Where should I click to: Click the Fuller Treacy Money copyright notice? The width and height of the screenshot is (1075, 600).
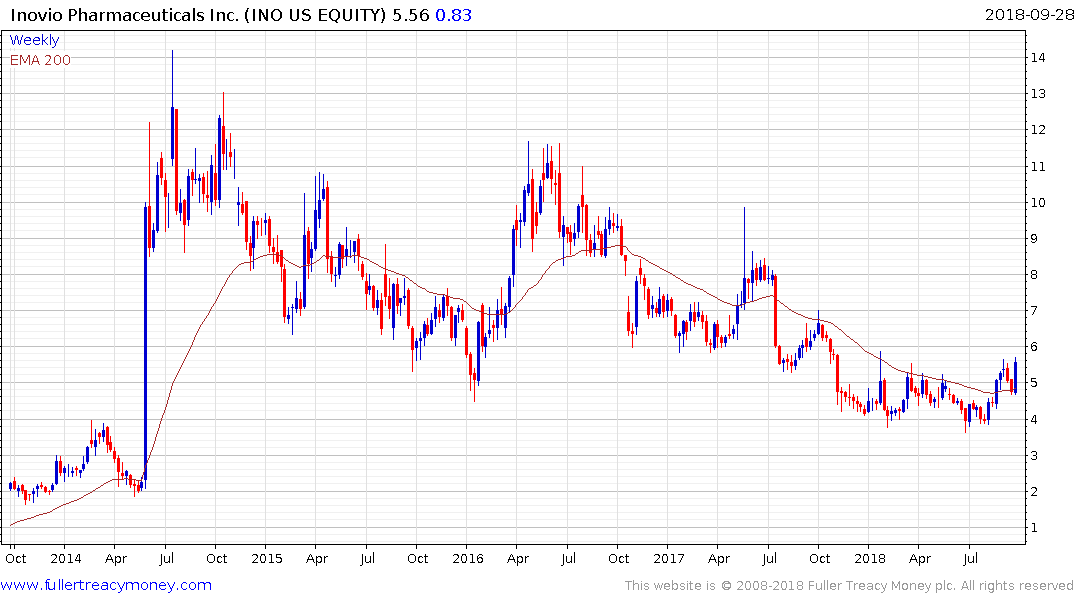[x=849, y=586]
